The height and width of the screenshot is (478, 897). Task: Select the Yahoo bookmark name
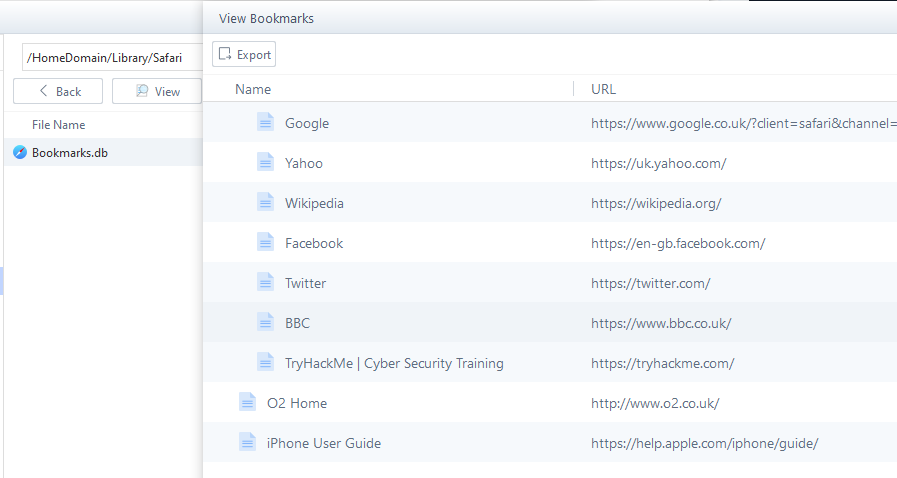[x=304, y=164]
